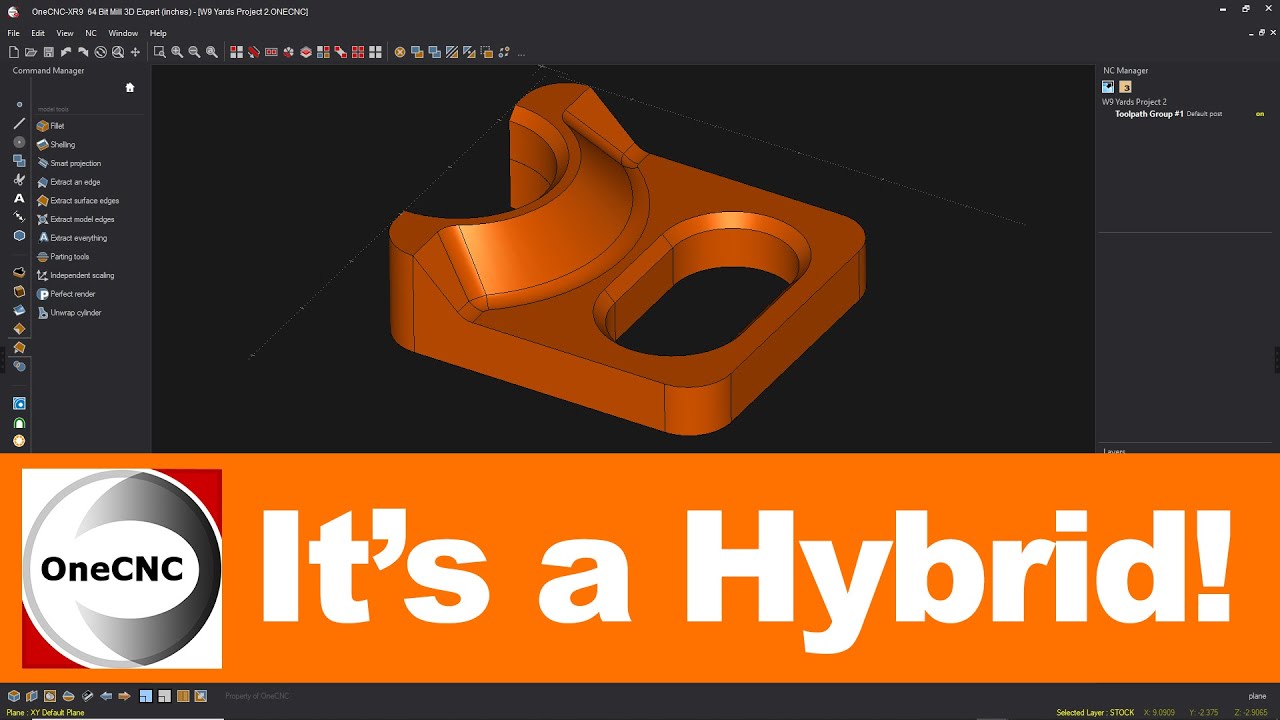Click the OneCNC logo thumbnail

coord(122,568)
